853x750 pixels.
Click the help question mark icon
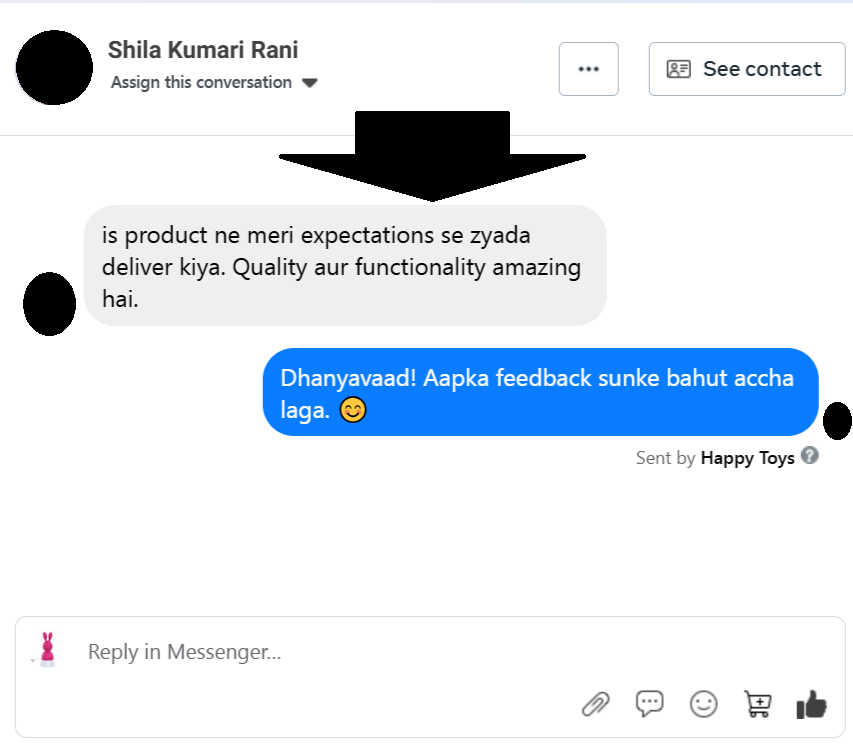click(810, 456)
